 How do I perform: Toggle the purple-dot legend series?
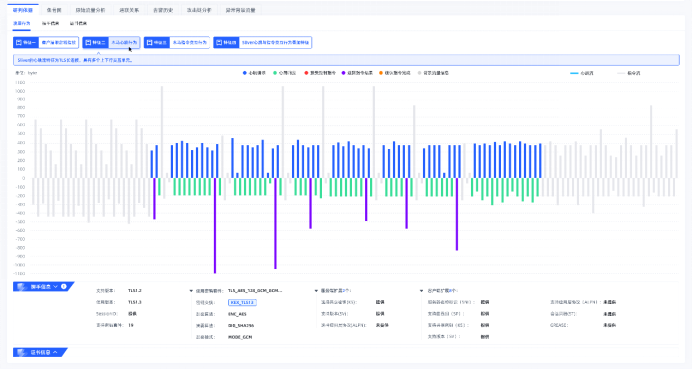pos(357,73)
